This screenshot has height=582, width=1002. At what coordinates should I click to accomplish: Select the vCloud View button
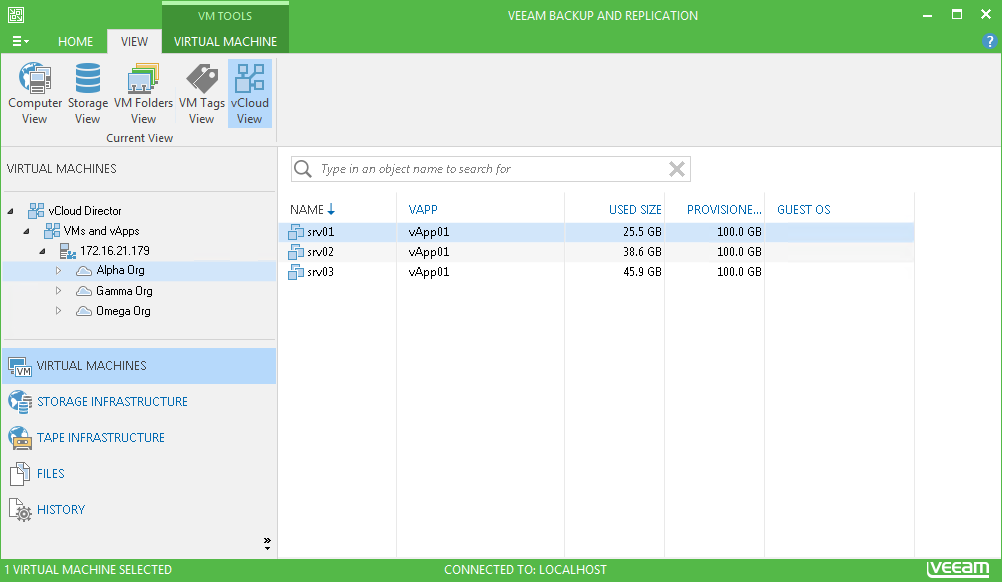(250, 93)
